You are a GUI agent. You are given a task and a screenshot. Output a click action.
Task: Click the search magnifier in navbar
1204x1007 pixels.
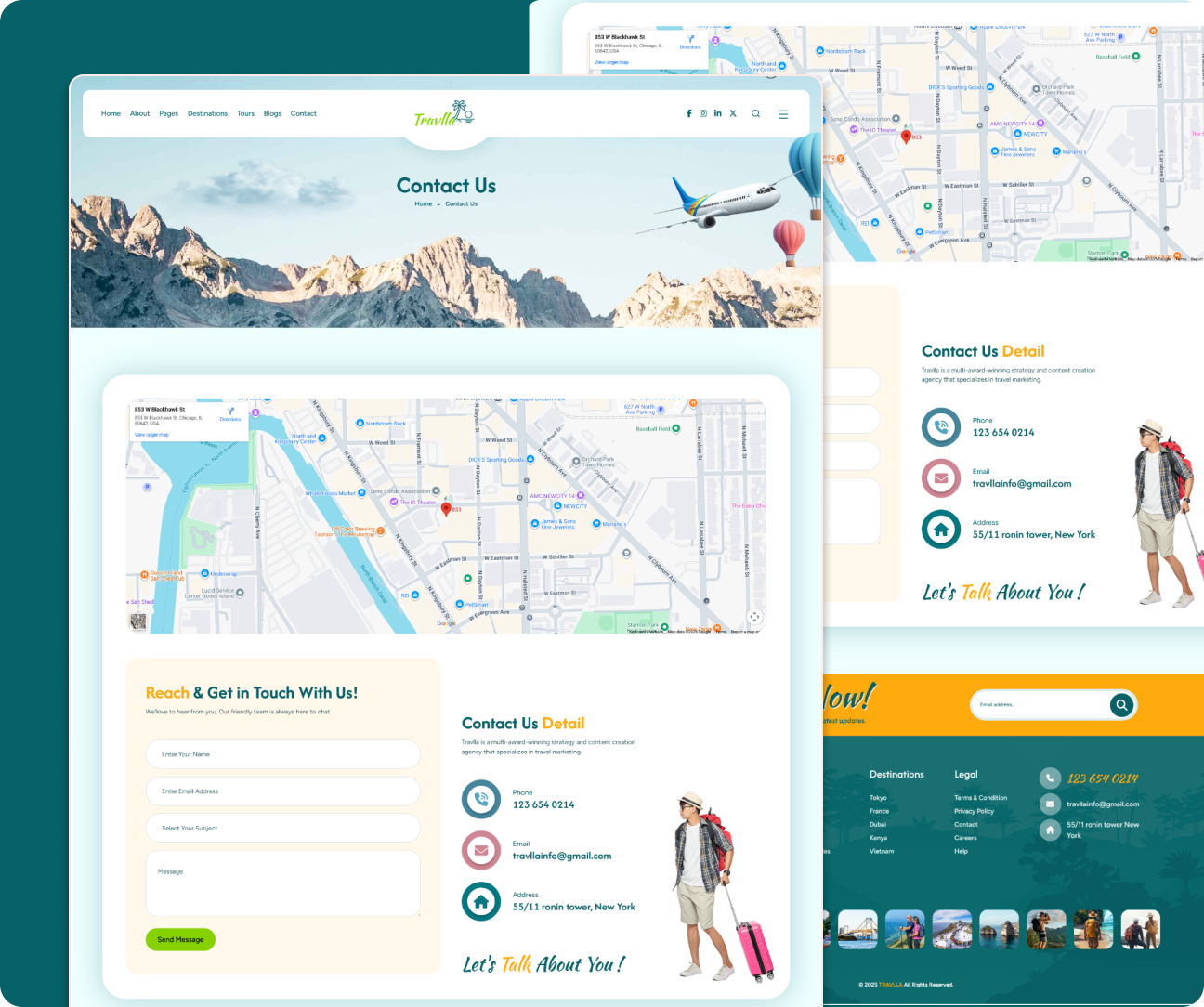(756, 114)
